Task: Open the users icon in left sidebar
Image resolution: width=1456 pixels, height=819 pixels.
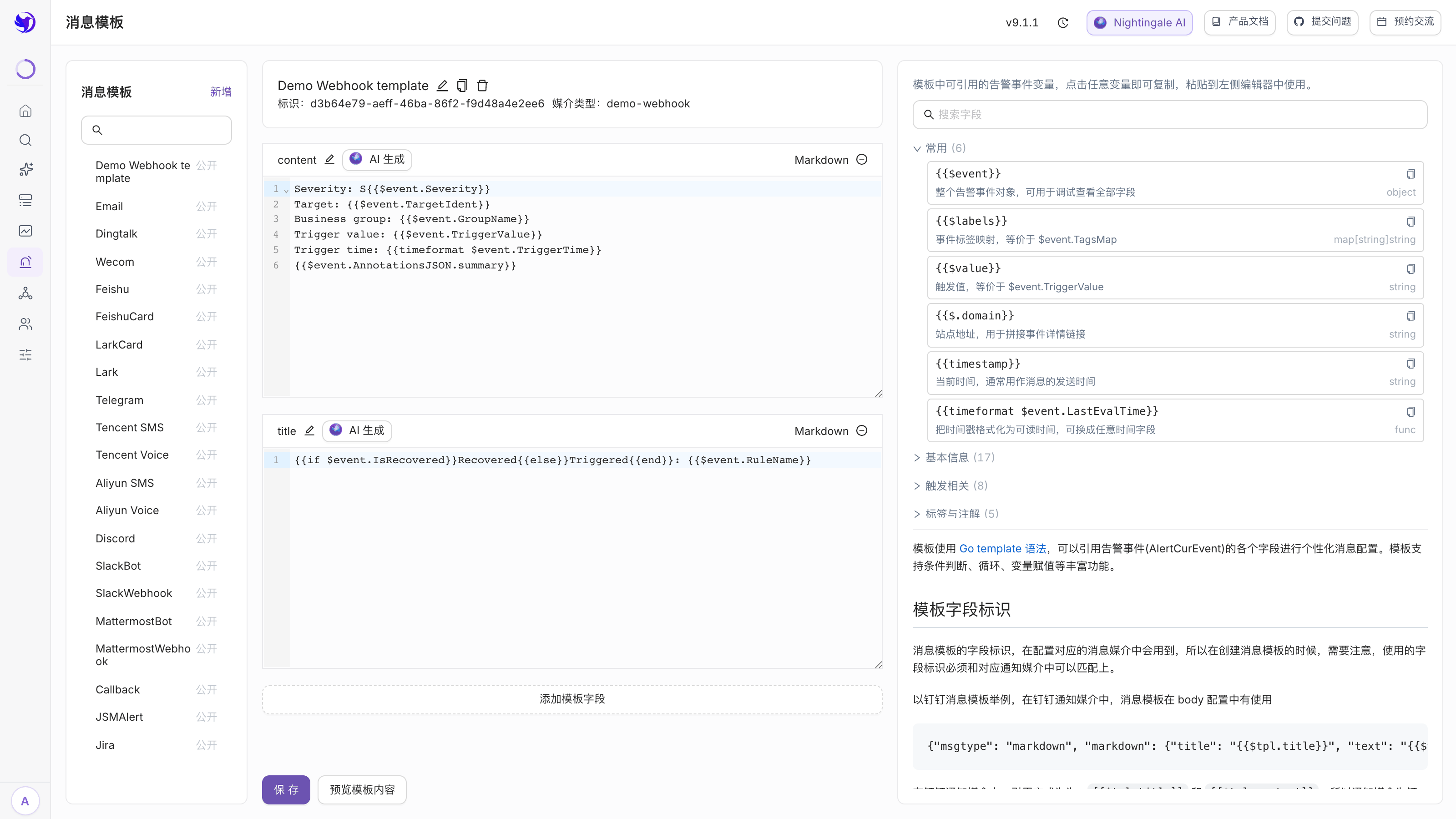Action: [x=25, y=324]
